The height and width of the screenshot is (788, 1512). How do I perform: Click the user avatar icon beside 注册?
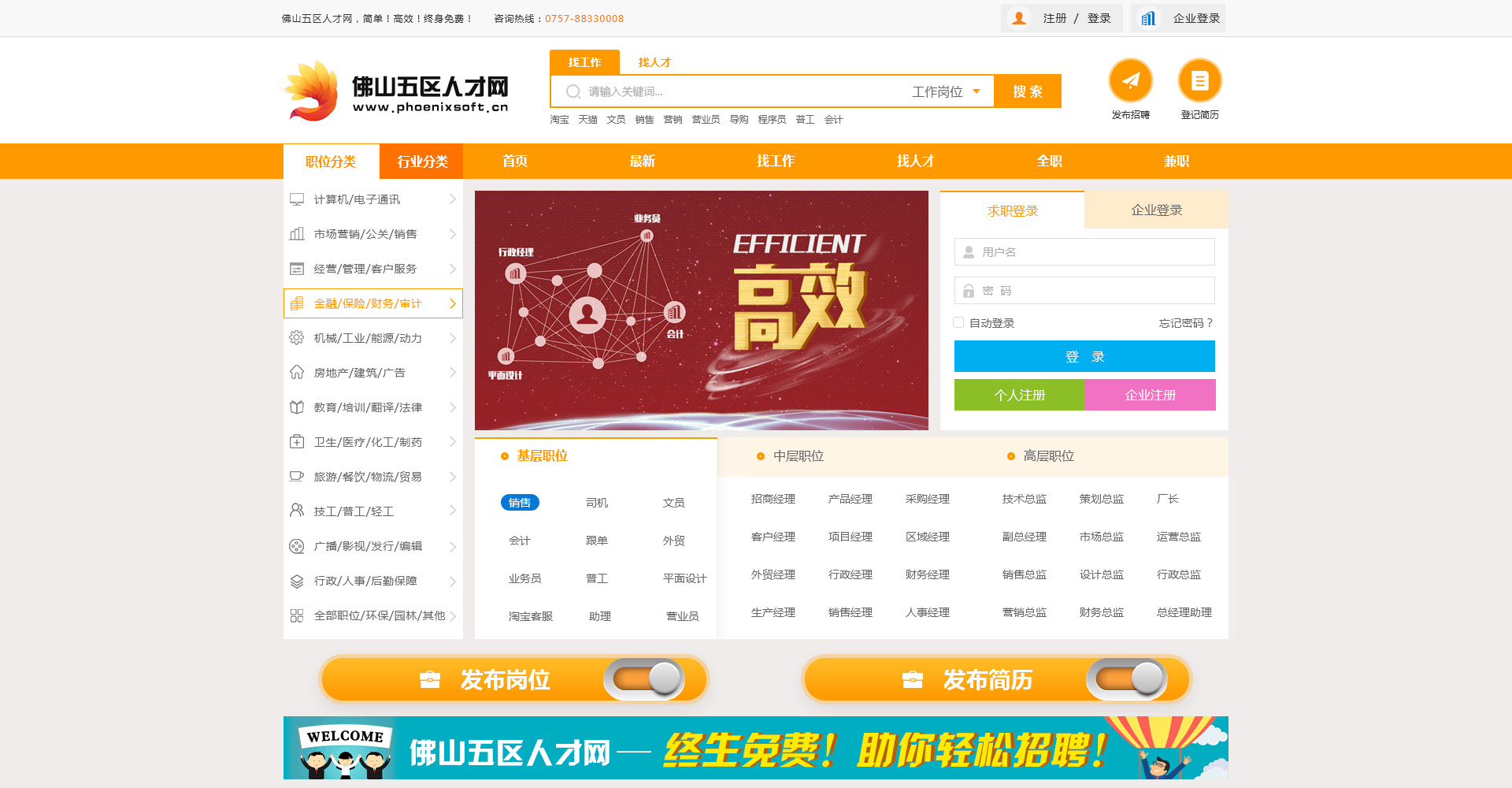pyautogui.click(x=1019, y=18)
